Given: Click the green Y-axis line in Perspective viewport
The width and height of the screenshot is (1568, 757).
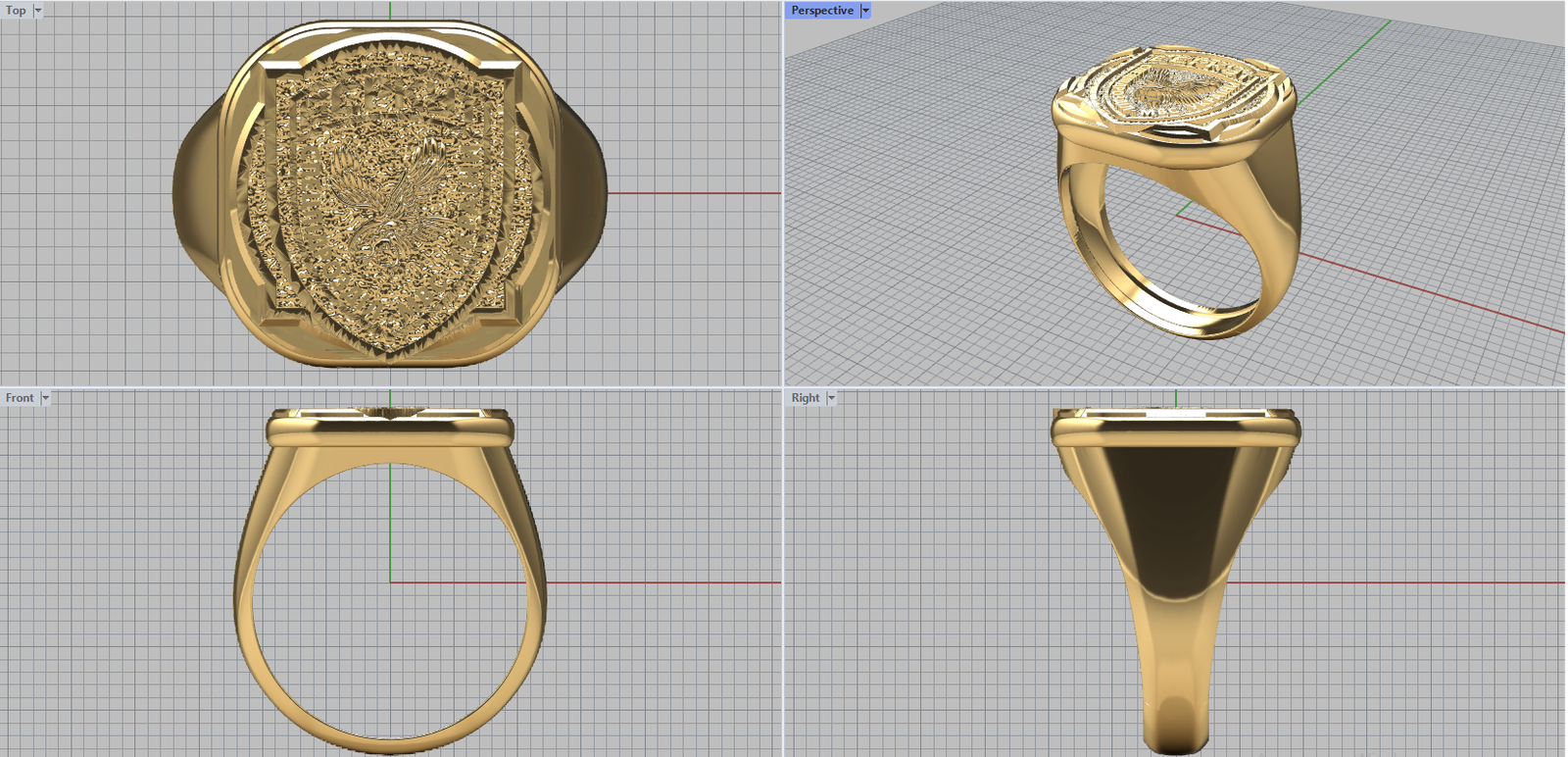Looking at the screenshot, I should pyautogui.click(x=1352, y=44).
